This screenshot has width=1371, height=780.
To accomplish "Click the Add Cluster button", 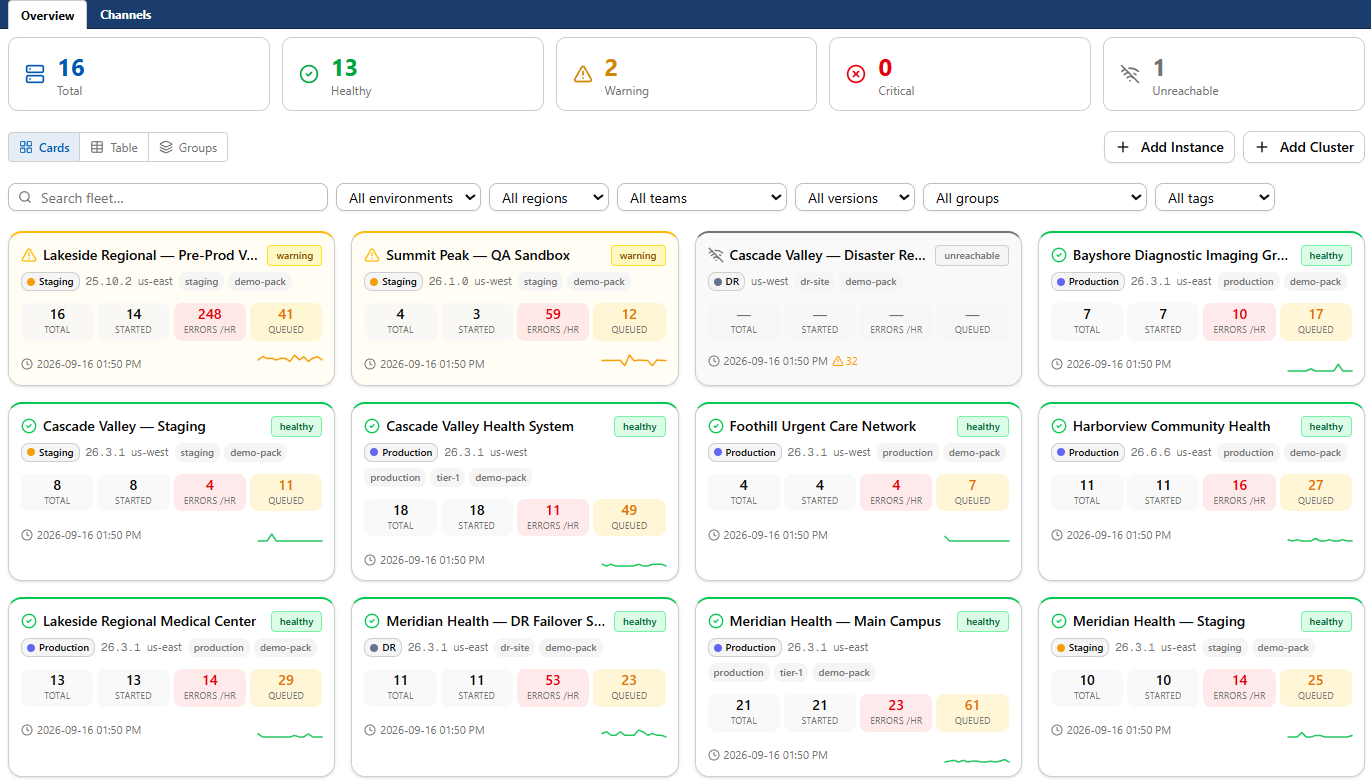I will 1304,147.
